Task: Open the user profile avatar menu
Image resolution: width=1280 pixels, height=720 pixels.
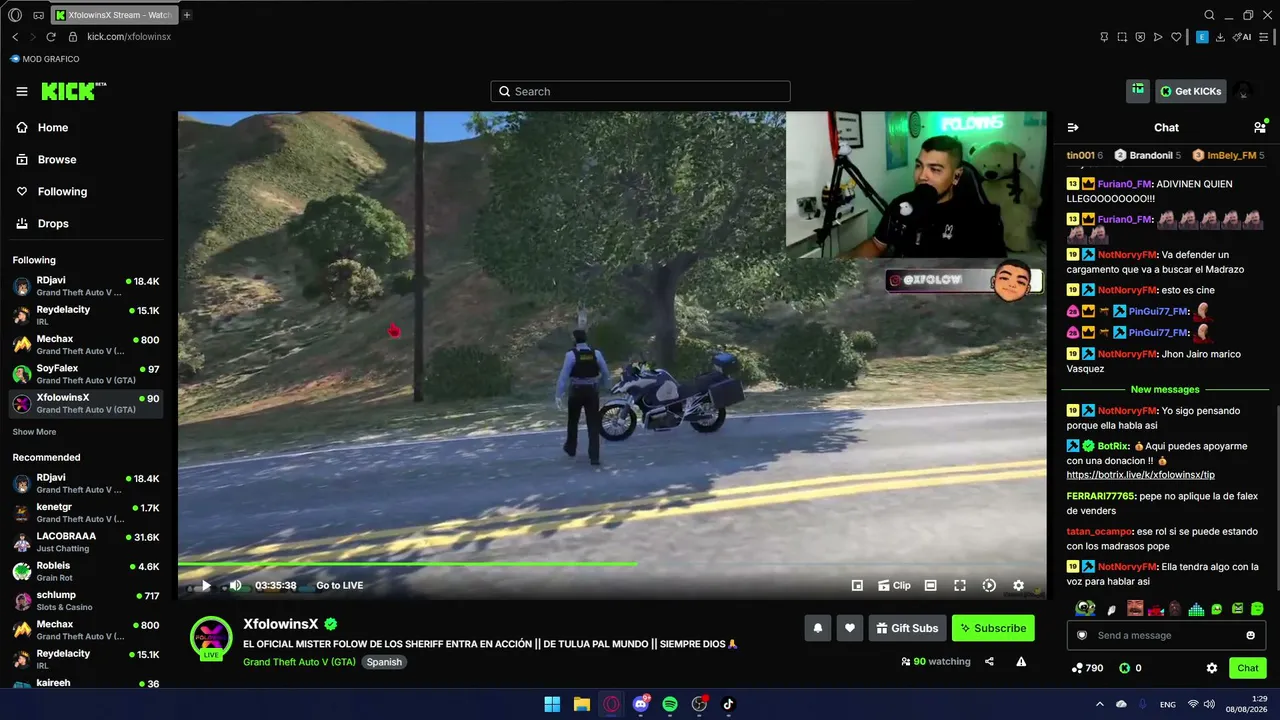Action: 1244,91
